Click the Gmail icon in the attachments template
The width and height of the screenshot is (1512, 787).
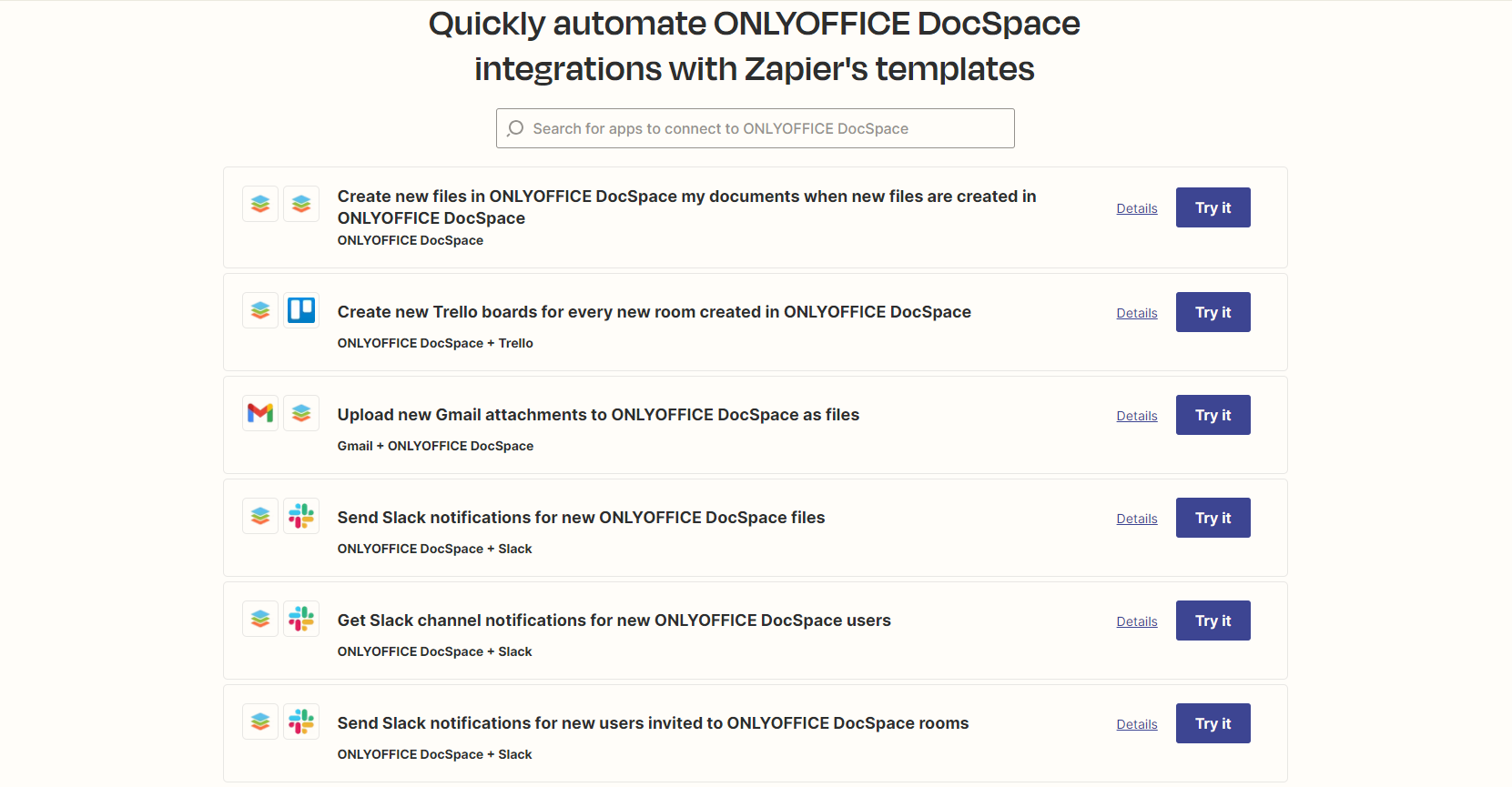260,413
